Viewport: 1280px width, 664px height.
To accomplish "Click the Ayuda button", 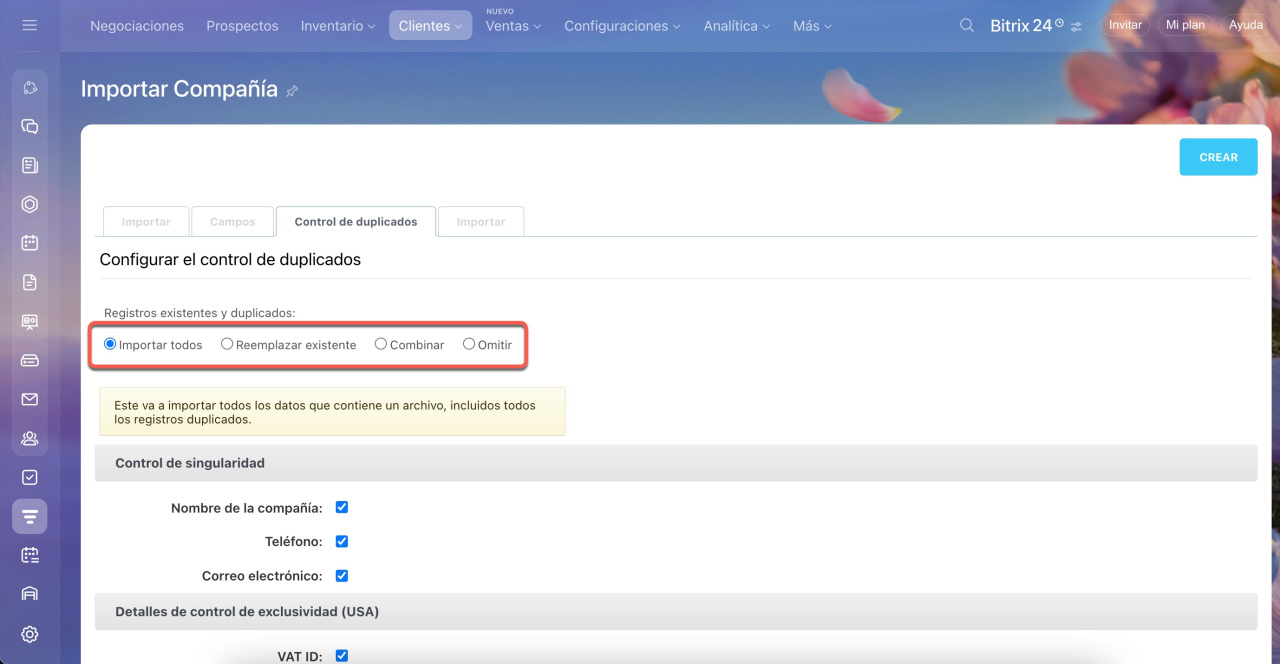I will pos(1246,25).
